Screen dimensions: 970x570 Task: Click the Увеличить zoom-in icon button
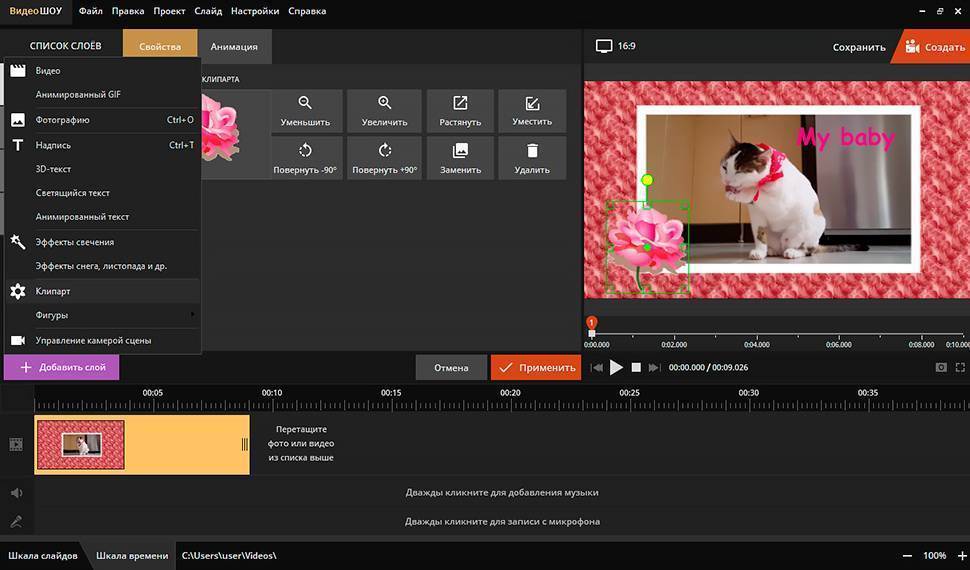(384, 109)
